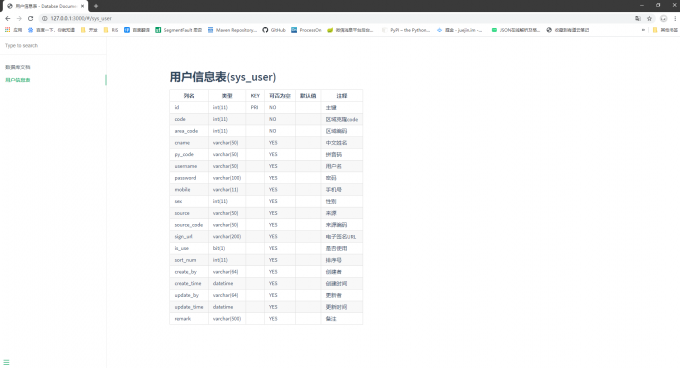The width and height of the screenshot is (680, 368).
Task: Open the ProcessOn bookmark
Action: coord(306,30)
